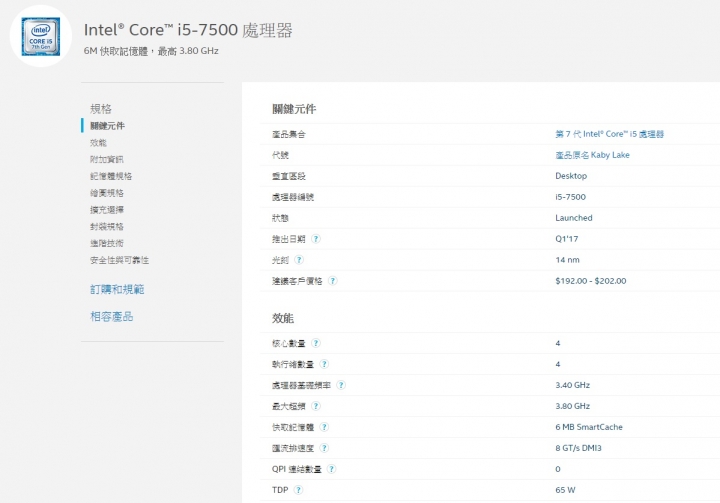Click the 3.80 GHz turbo value in table
Image resolution: width=720 pixels, height=503 pixels.
tap(573, 406)
